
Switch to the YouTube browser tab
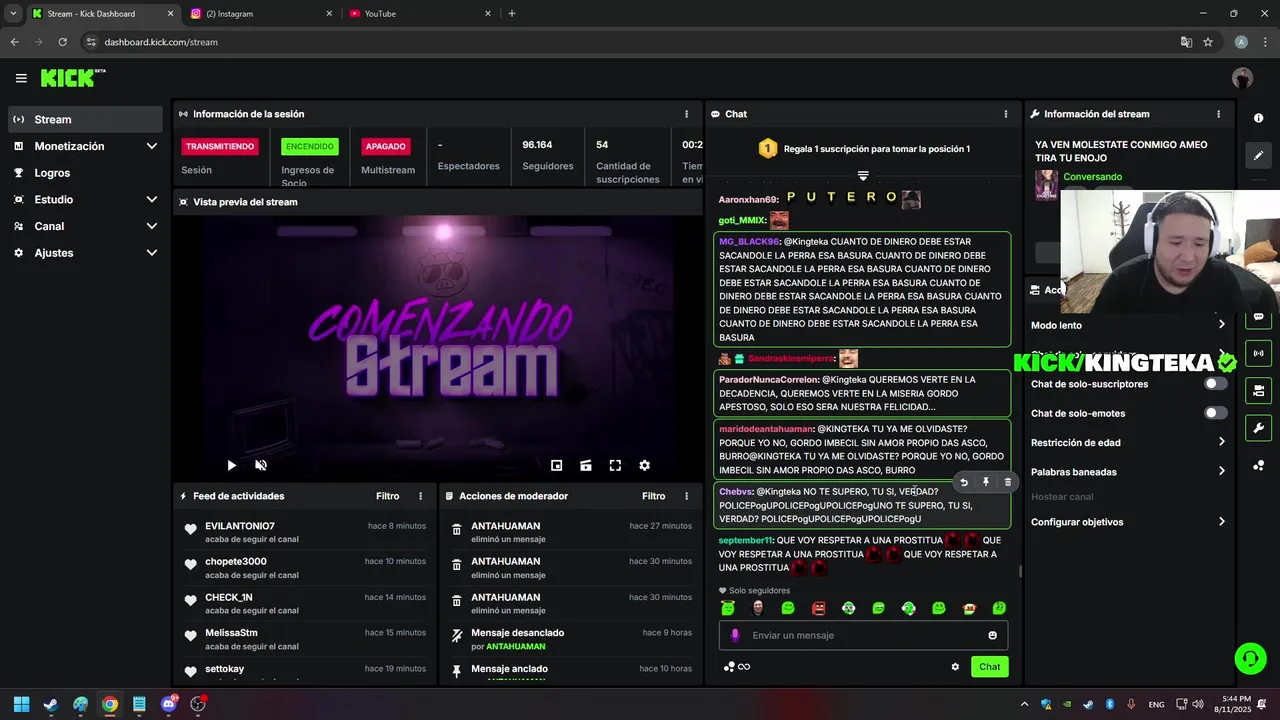[x=418, y=14]
